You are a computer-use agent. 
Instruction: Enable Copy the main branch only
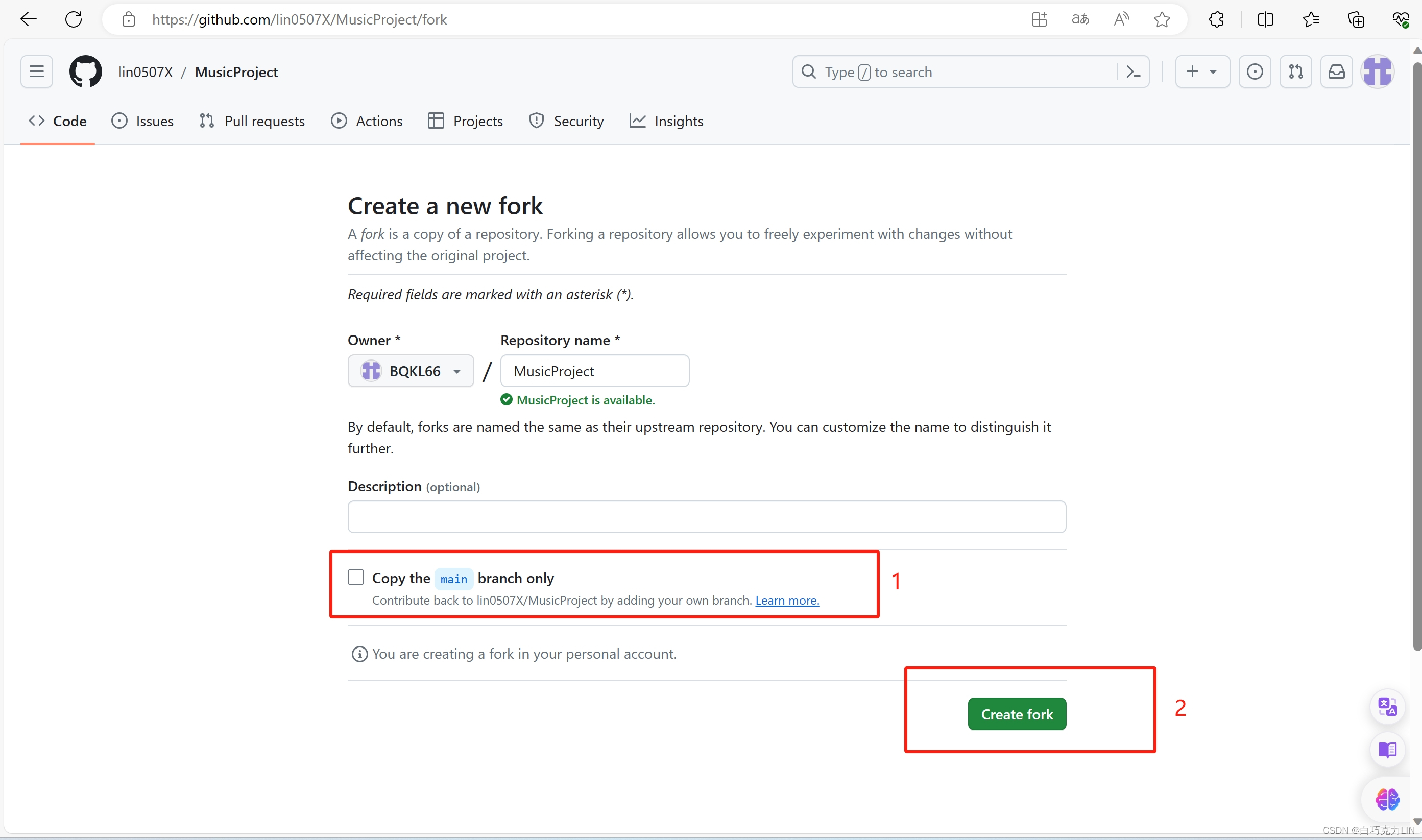point(356,577)
